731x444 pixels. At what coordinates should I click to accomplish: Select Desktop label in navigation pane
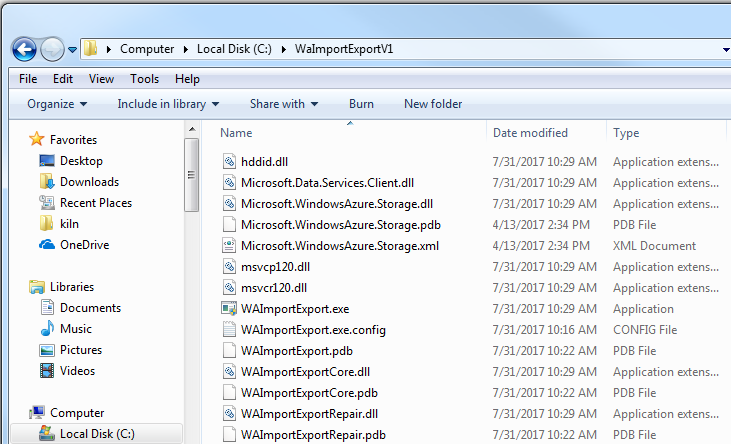coord(81,161)
